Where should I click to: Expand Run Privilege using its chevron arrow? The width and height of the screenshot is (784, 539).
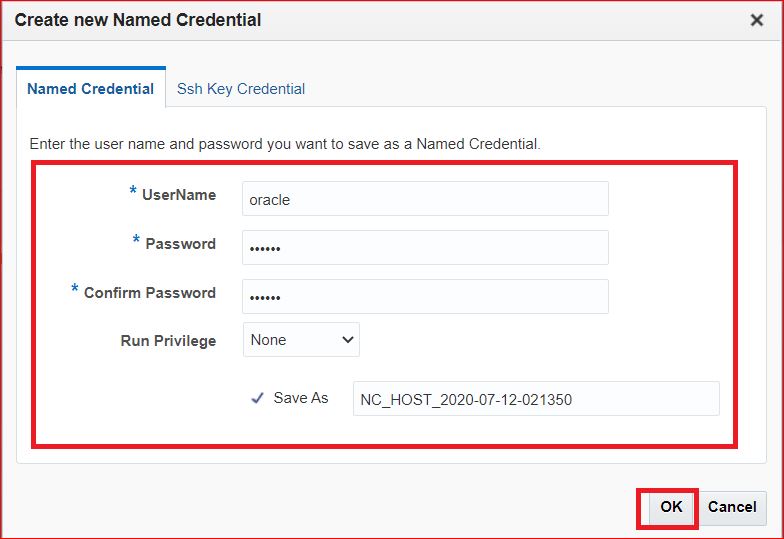coord(348,340)
